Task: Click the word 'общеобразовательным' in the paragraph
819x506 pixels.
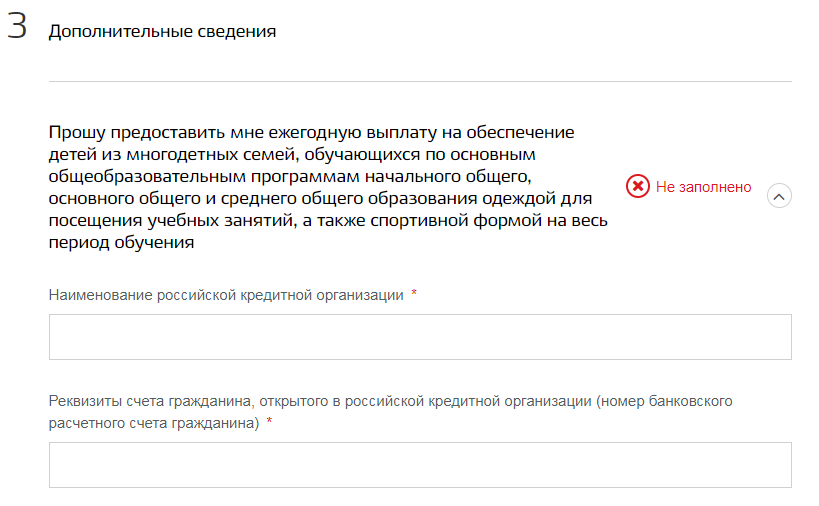Action: point(147,176)
